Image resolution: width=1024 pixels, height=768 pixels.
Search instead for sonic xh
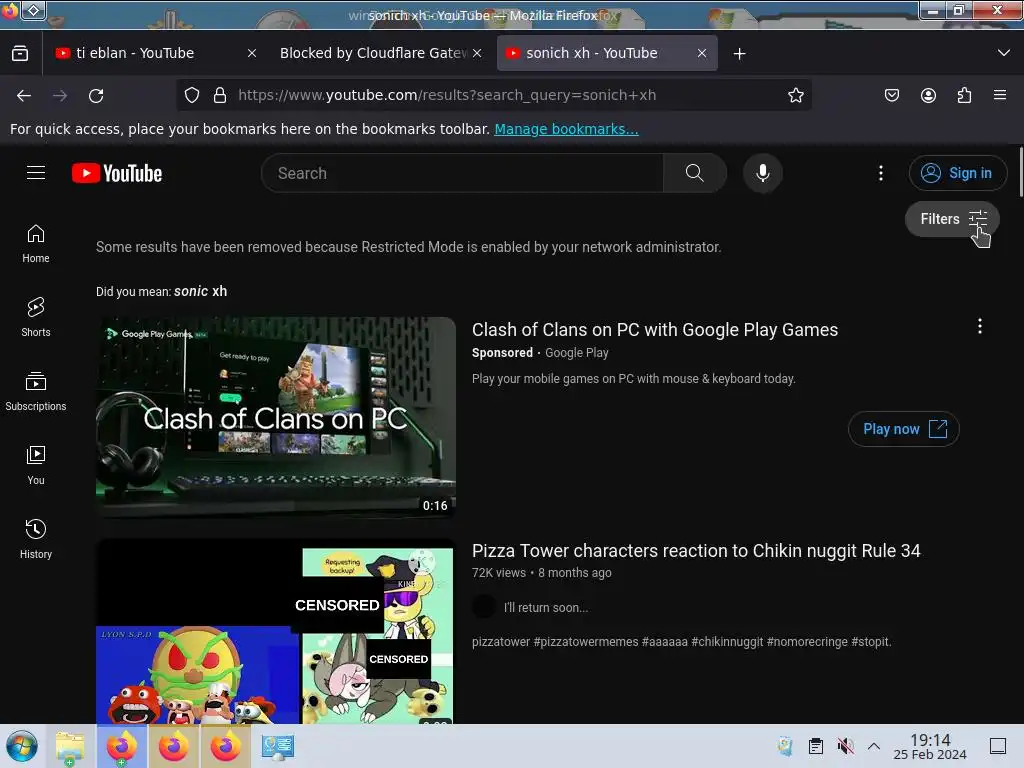(x=200, y=291)
